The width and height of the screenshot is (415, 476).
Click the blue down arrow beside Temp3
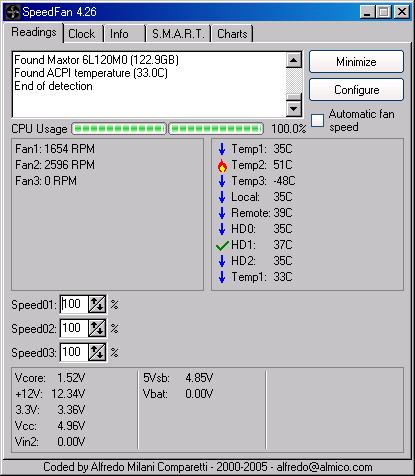coord(222,181)
